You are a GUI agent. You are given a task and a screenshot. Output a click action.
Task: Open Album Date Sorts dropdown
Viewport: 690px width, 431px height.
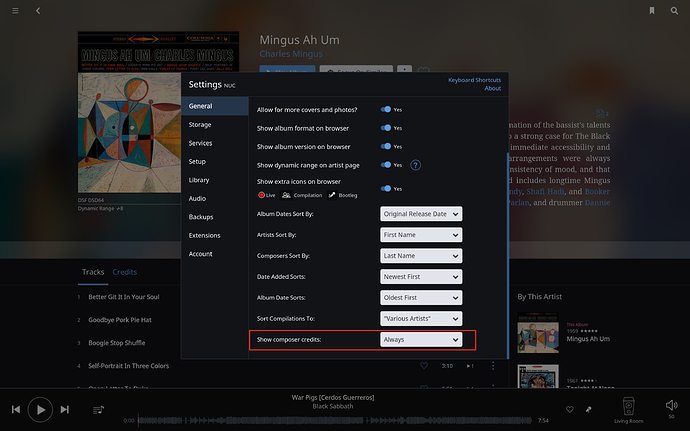(x=421, y=298)
